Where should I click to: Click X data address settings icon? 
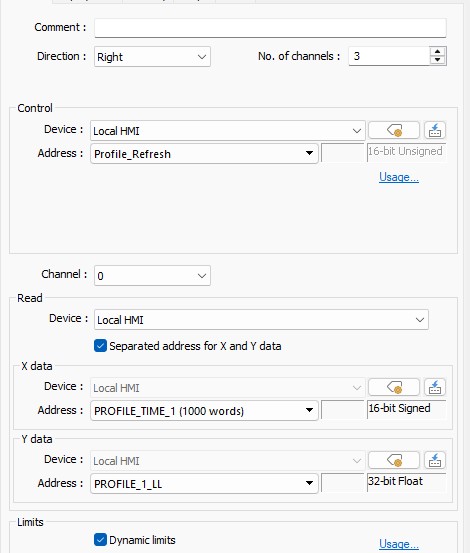[435, 388]
